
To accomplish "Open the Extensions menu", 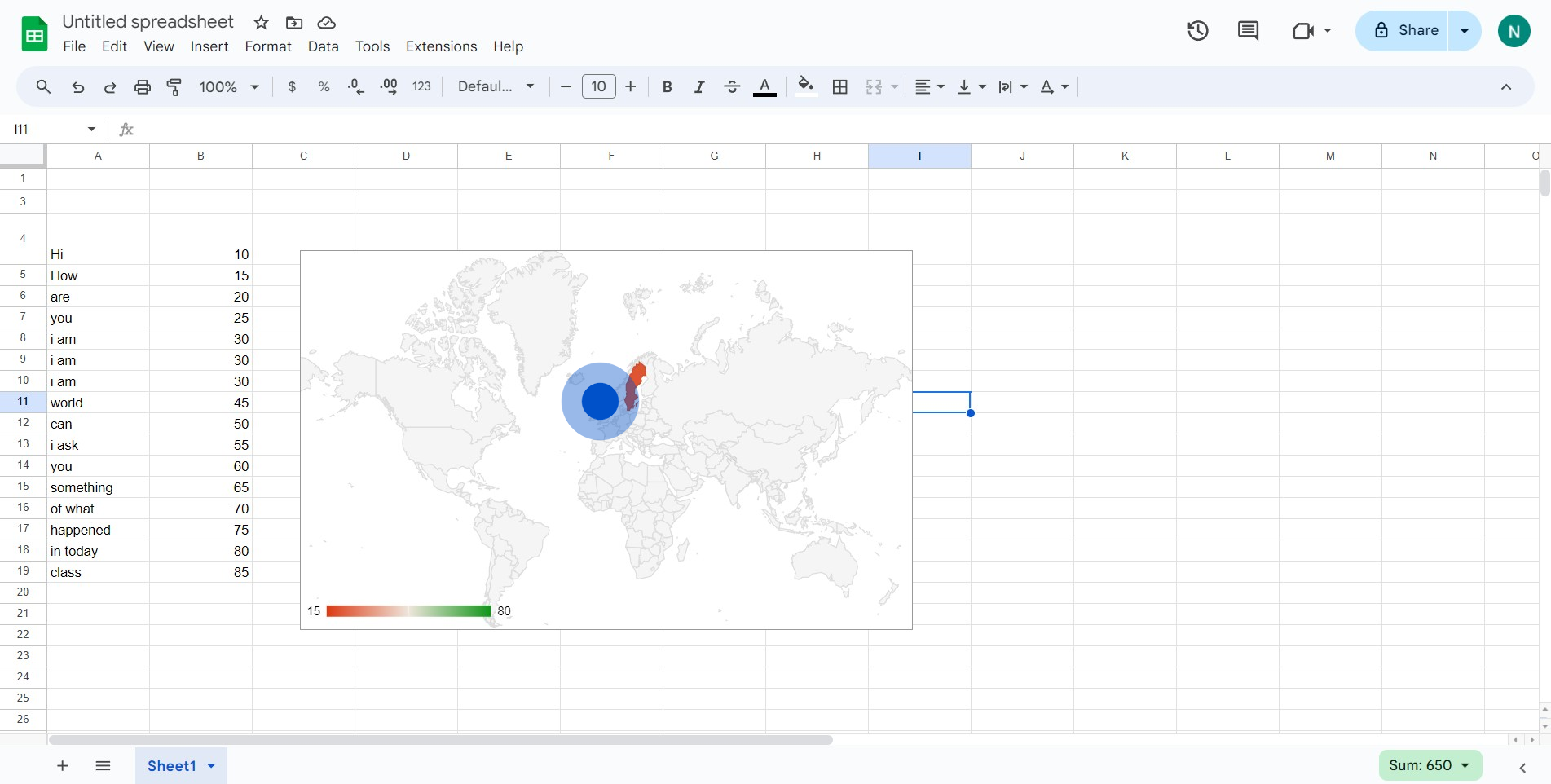I will [x=441, y=46].
